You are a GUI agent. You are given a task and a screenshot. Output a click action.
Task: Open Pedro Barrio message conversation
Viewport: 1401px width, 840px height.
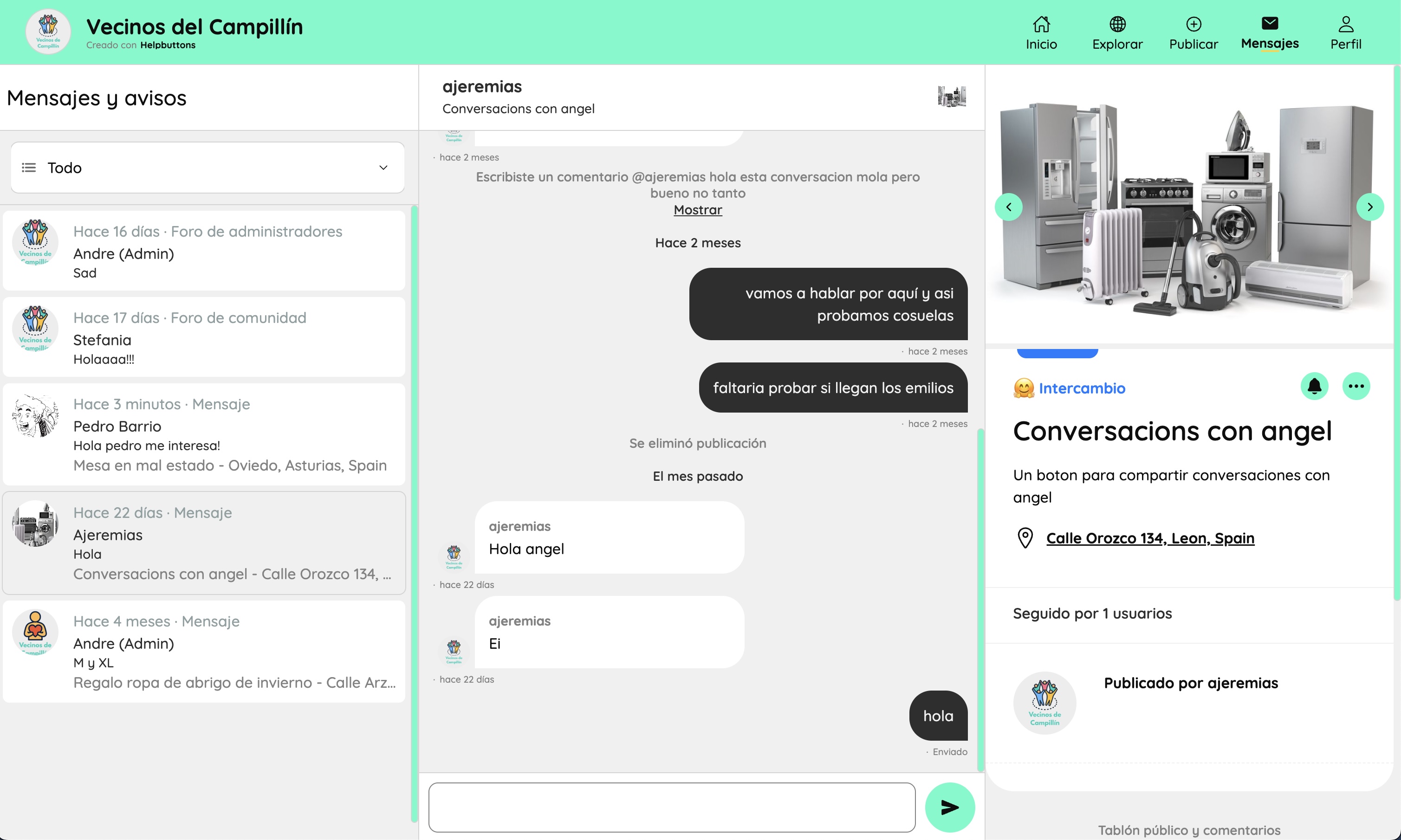[204, 434]
